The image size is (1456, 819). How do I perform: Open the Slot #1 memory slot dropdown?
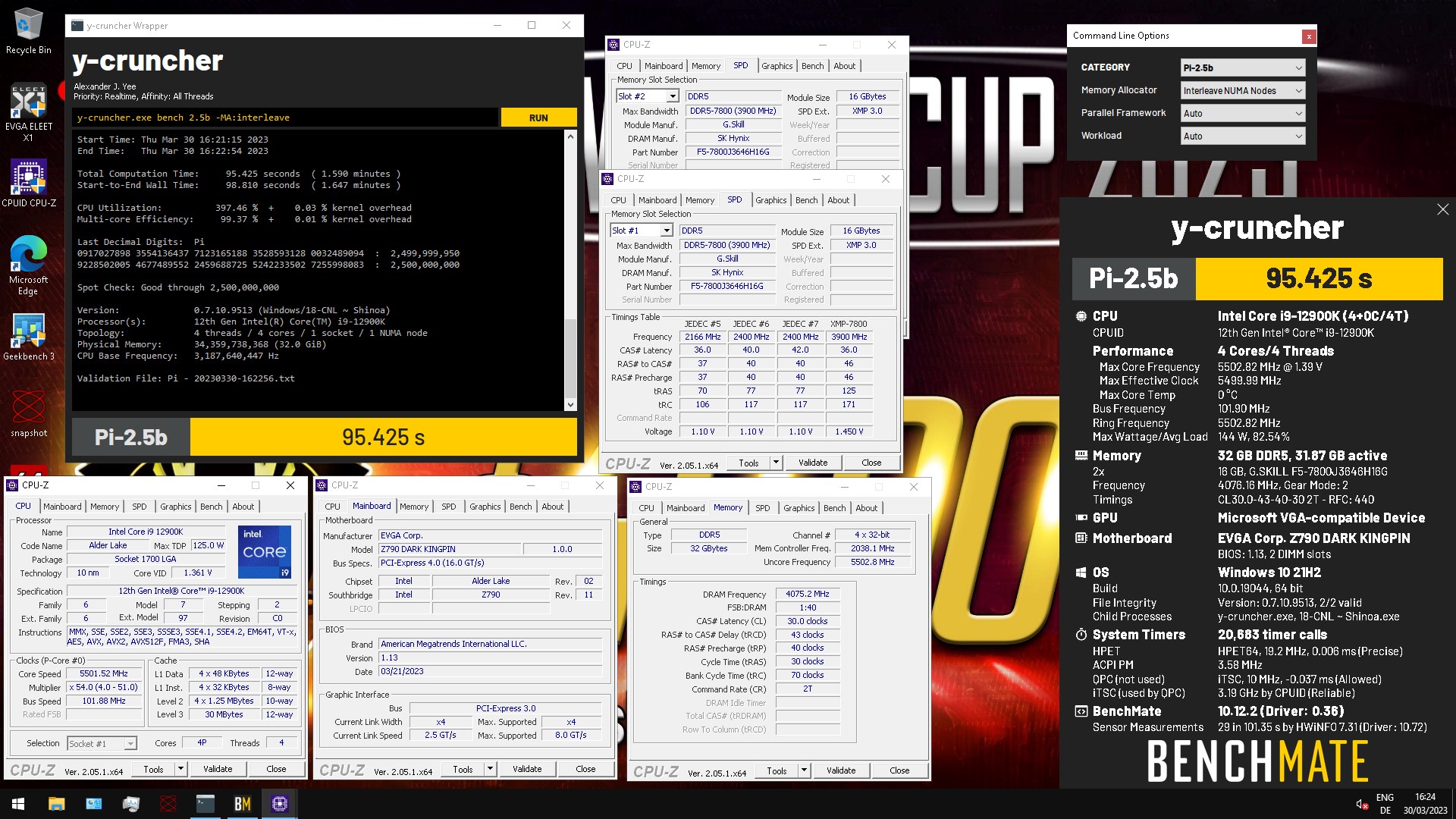pyautogui.click(x=666, y=231)
